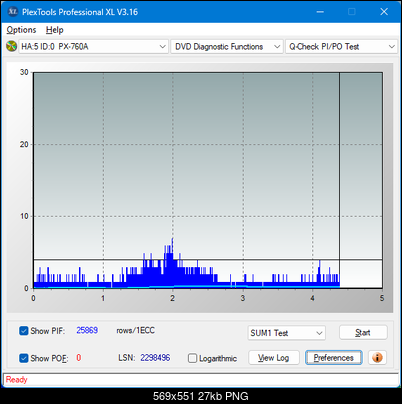402x404 pixels.
Task: Open the Options menu
Action: [x=21, y=30]
